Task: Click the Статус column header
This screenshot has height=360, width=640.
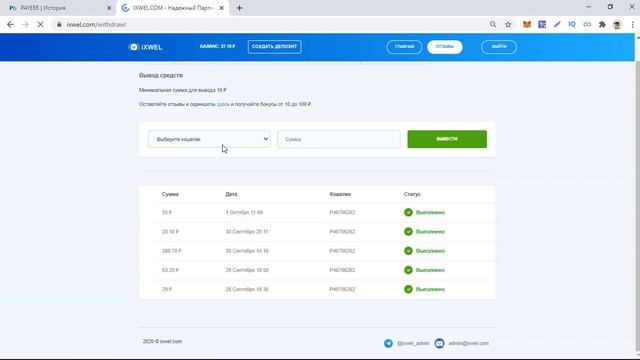Action: pos(412,194)
